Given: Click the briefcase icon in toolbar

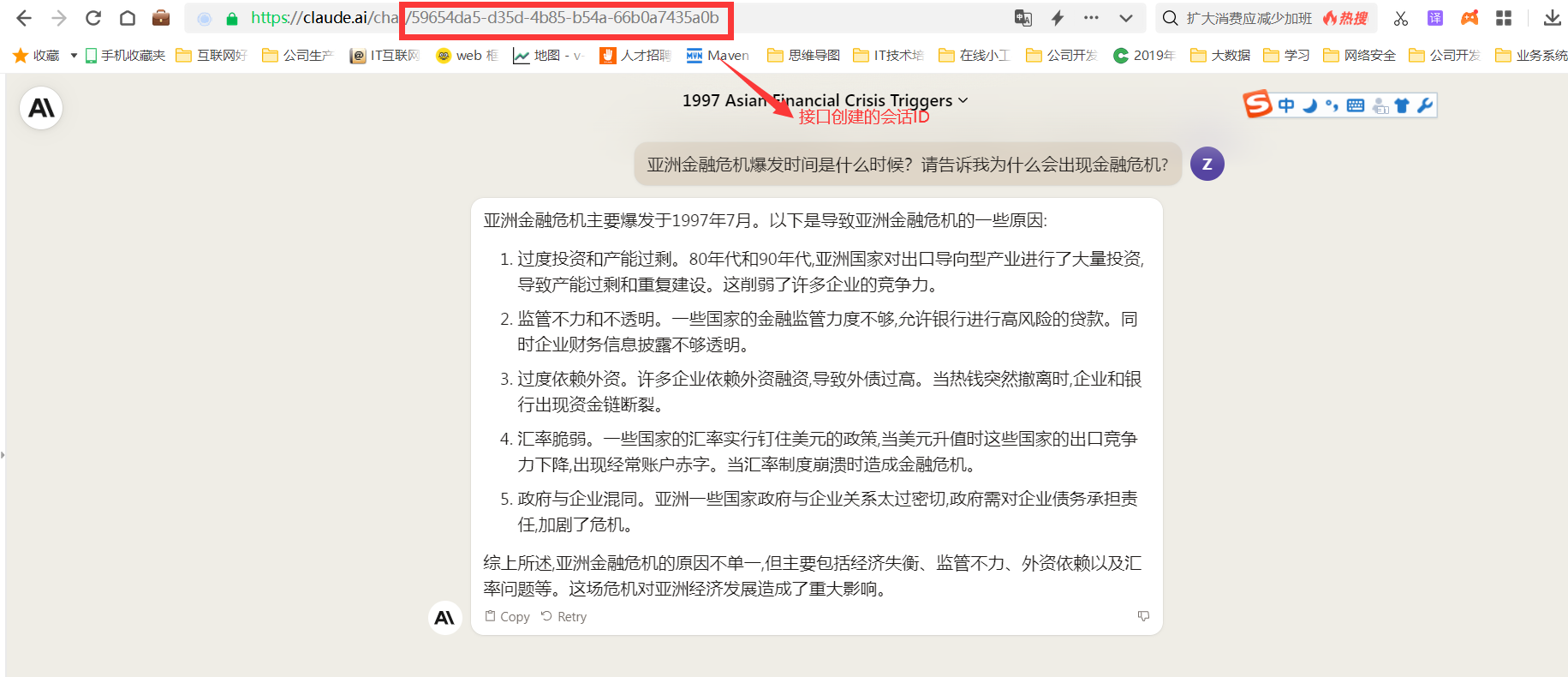Looking at the screenshot, I should 161,18.
